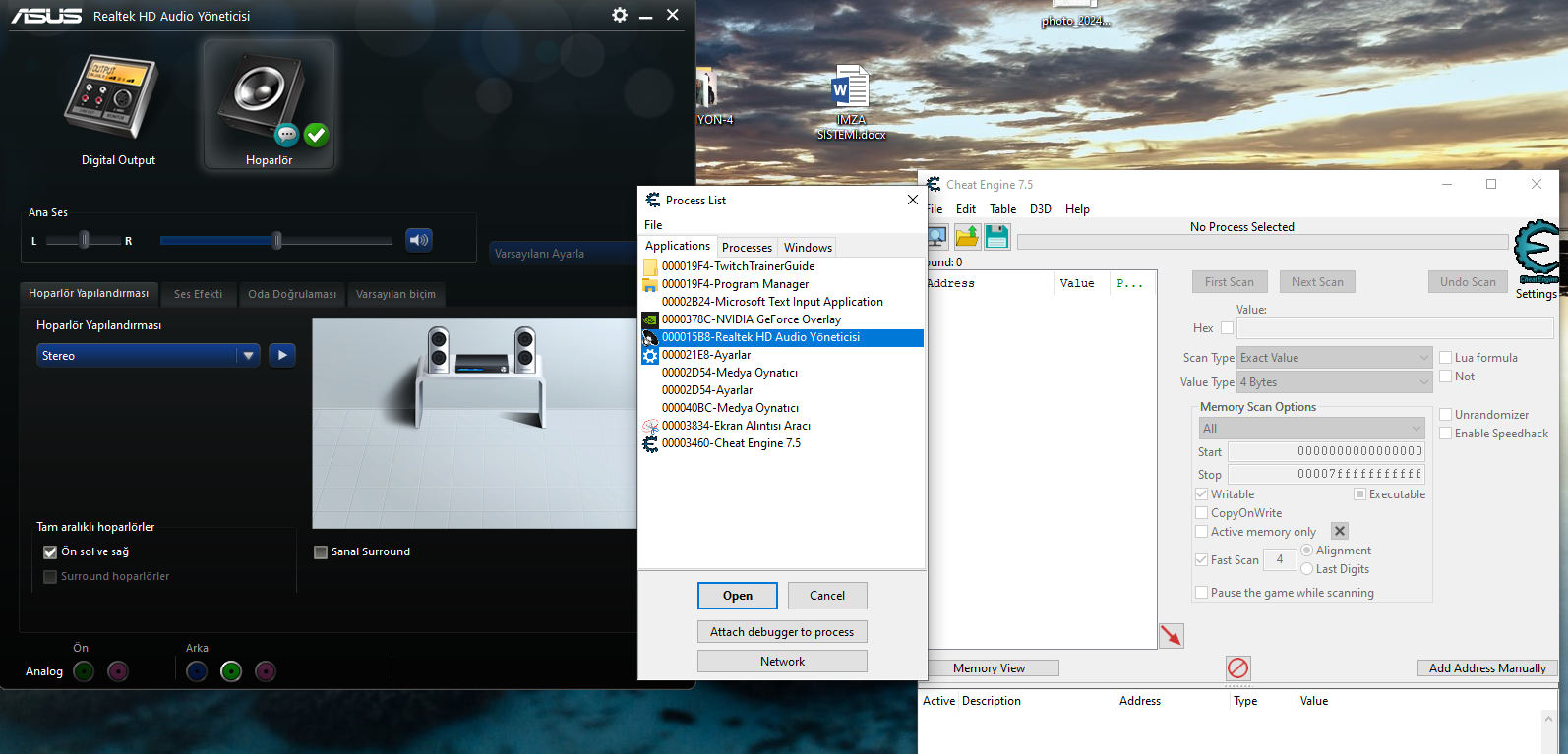Click the Start address input field
This screenshot has width=1568, height=754.
point(1326,452)
